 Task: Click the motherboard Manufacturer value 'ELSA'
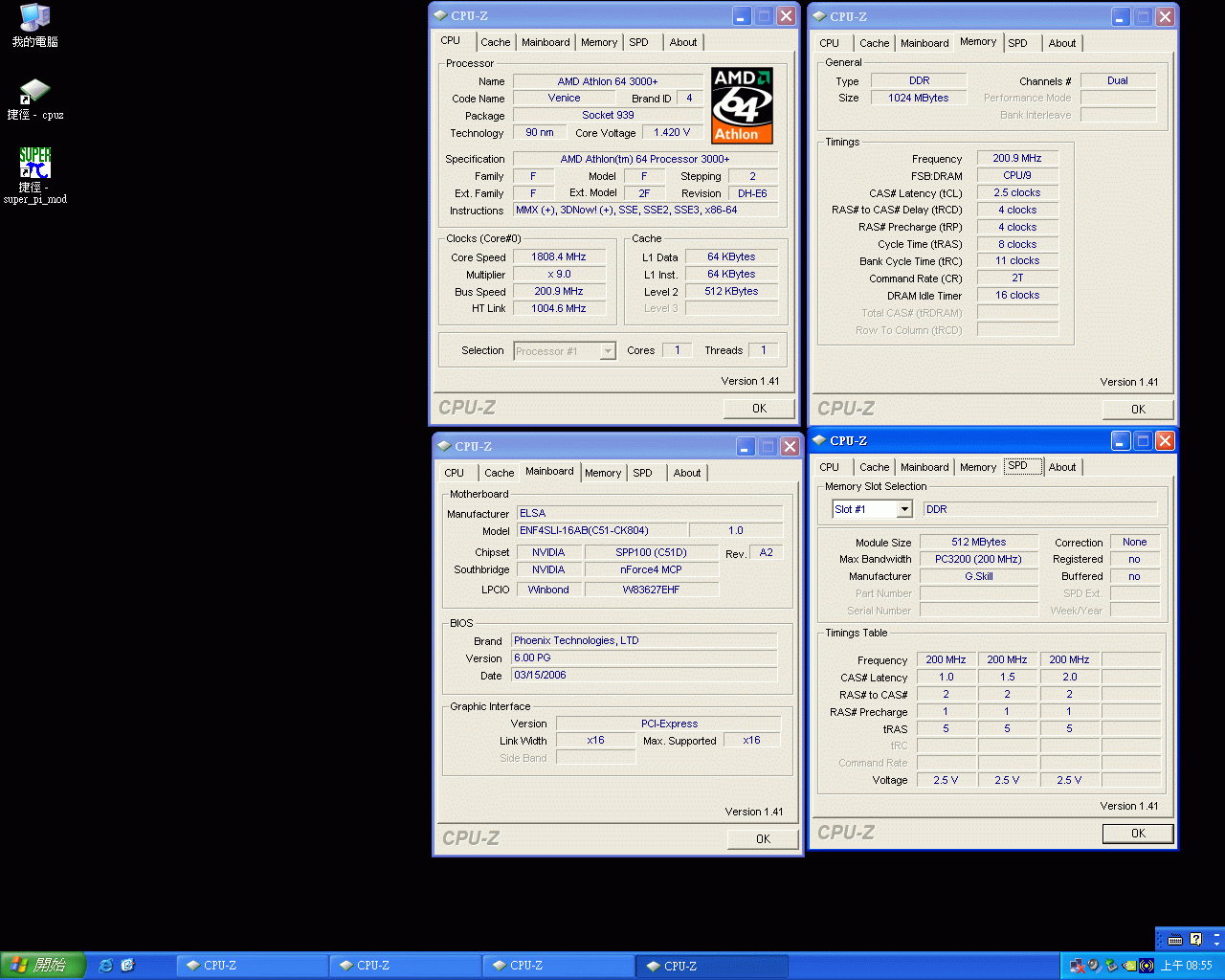coord(650,513)
